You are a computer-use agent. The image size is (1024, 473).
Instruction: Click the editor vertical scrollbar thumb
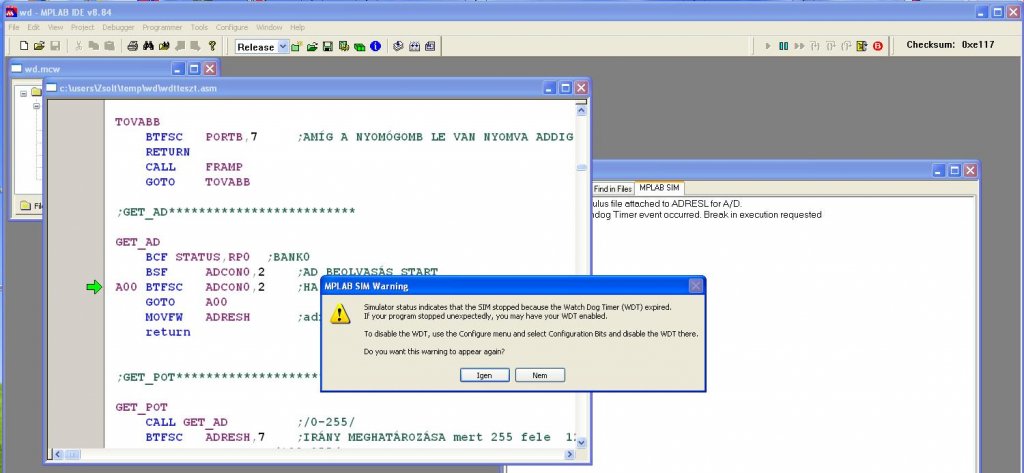point(581,167)
